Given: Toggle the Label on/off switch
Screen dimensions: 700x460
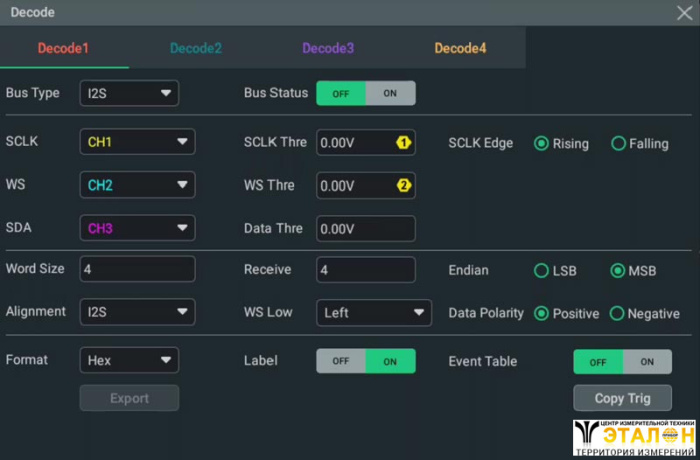Looking at the screenshot, I should [365, 361].
